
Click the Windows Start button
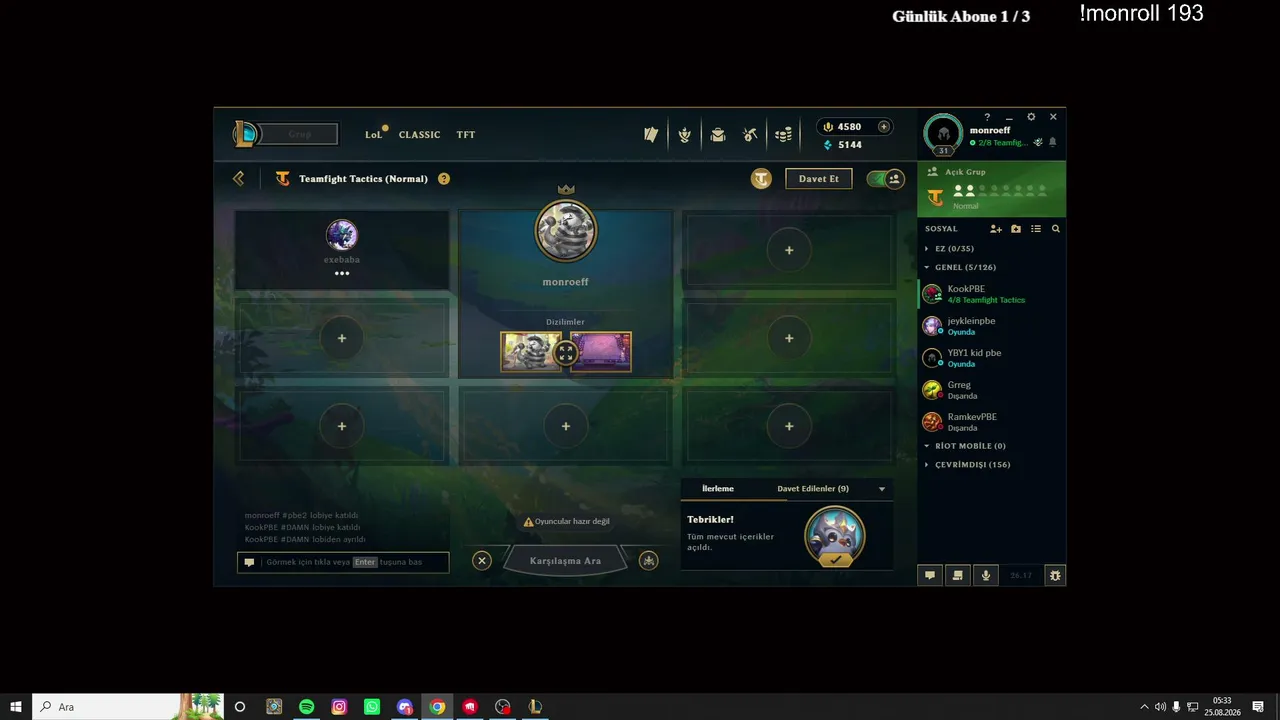[x=16, y=707]
